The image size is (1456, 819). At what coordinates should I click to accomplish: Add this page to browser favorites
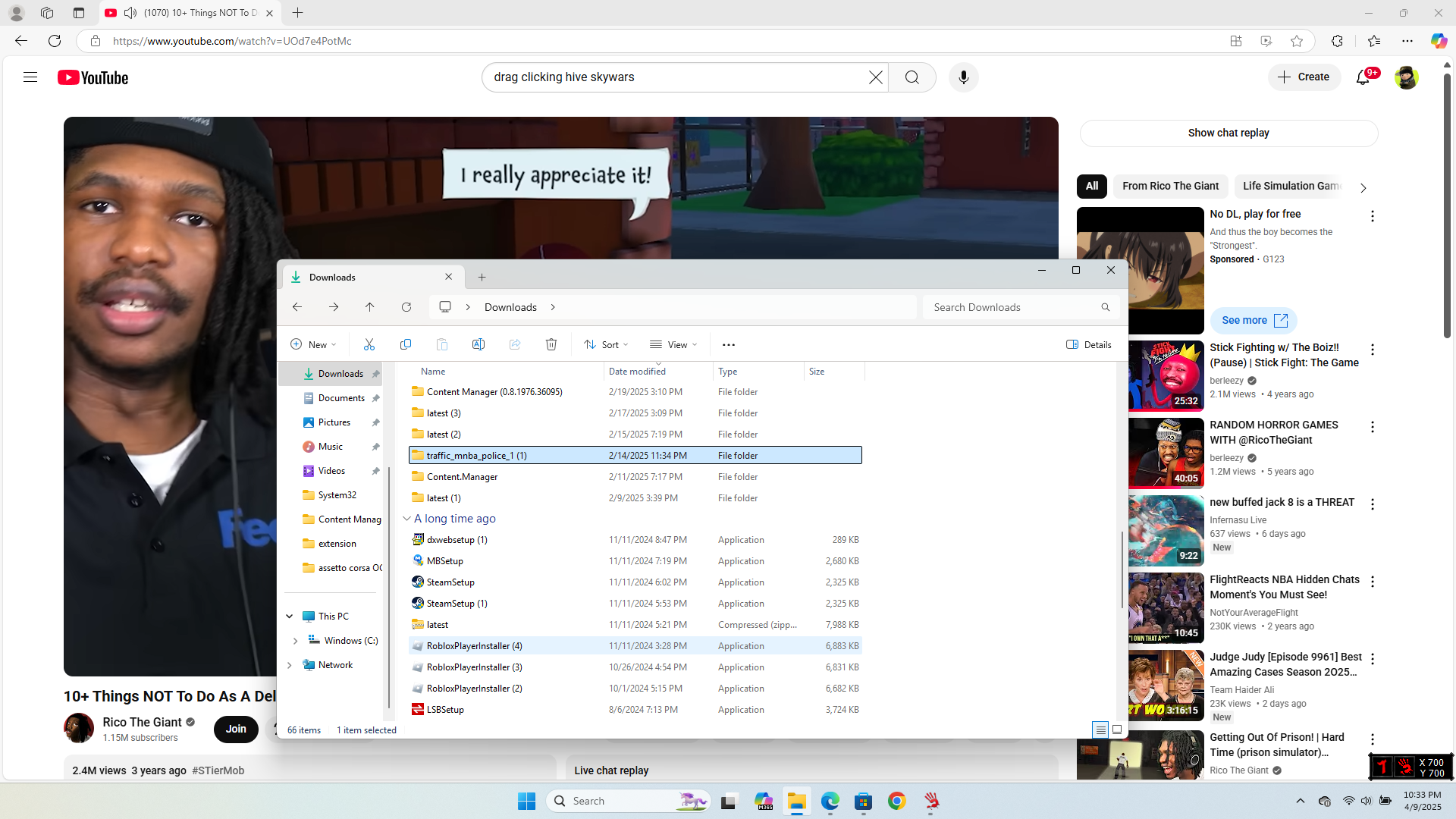(x=1297, y=41)
